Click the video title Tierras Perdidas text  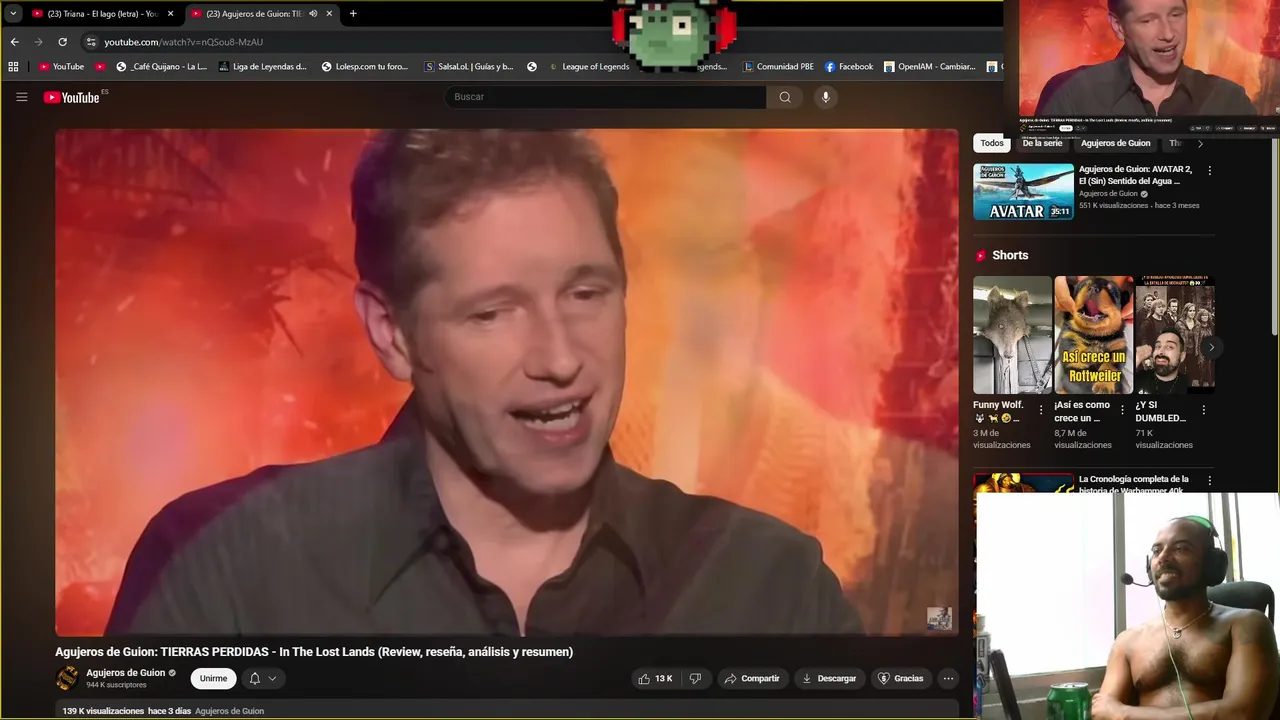point(314,652)
